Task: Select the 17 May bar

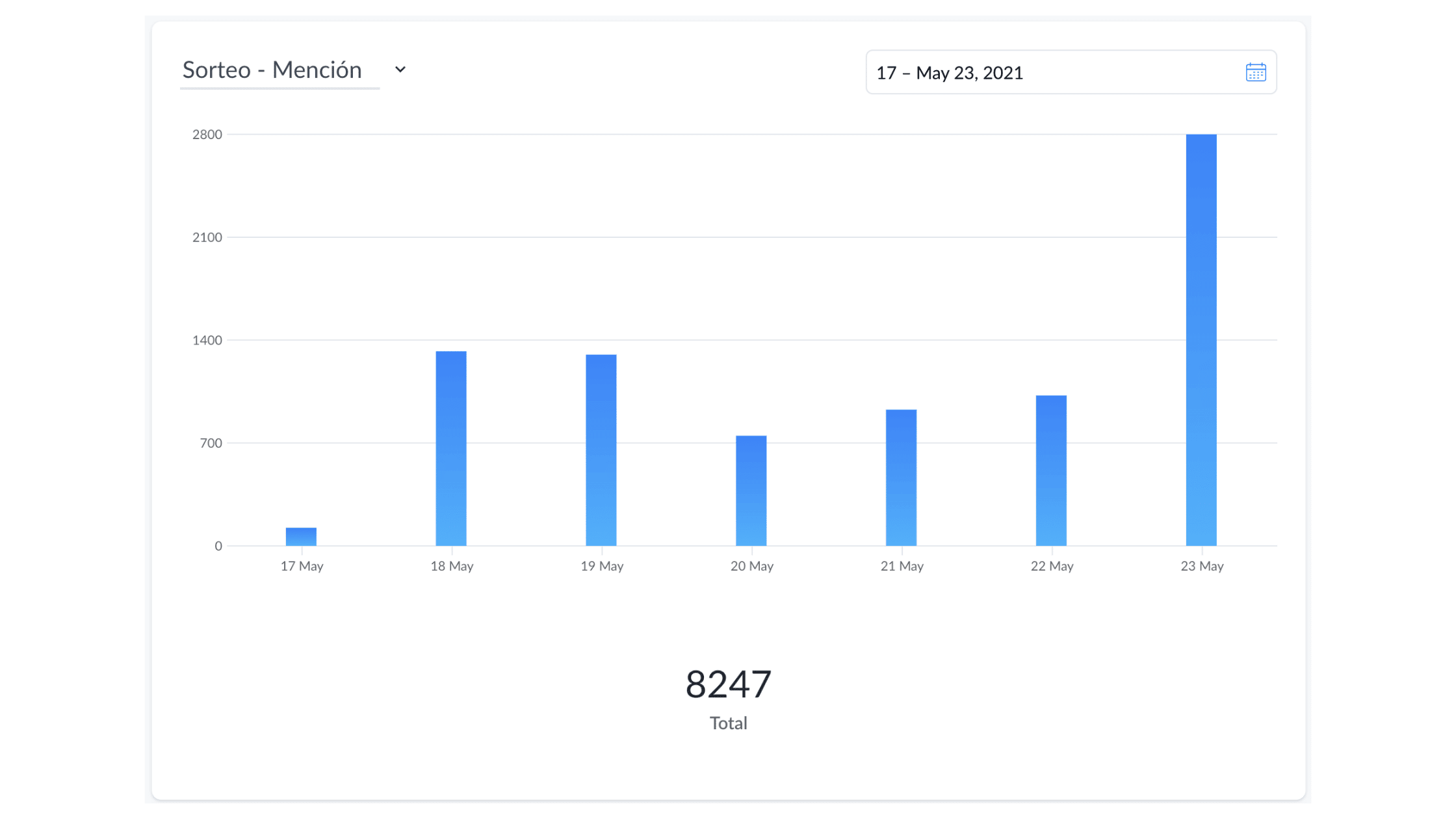Action: (301, 536)
